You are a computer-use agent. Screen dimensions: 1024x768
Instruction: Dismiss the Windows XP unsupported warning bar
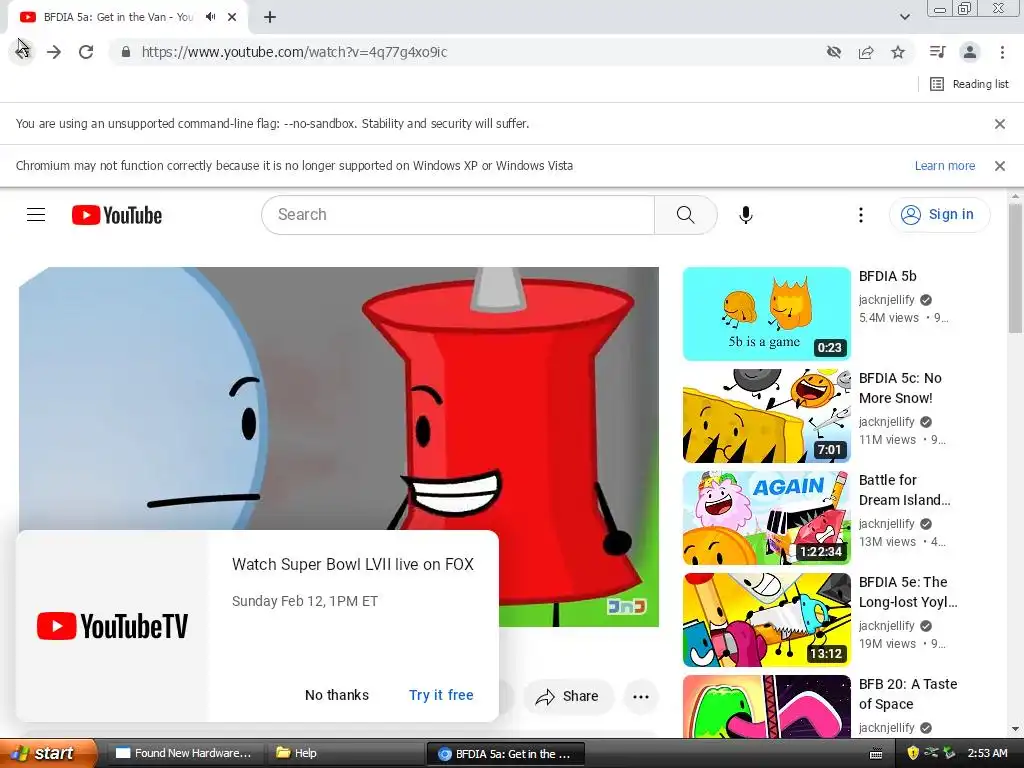(x=999, y=166)
